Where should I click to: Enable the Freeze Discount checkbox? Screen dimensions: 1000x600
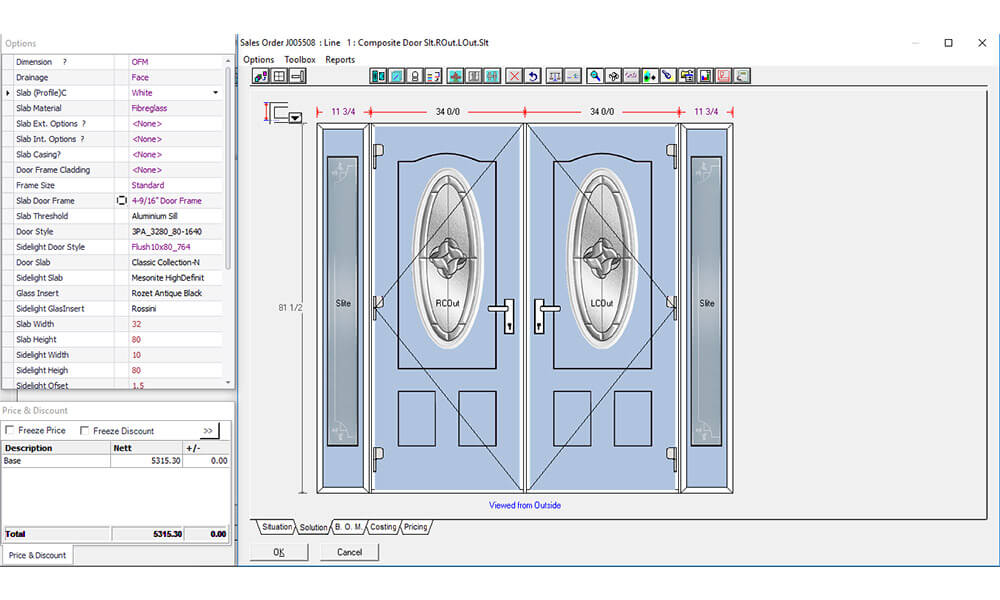(x=86, y=430)
